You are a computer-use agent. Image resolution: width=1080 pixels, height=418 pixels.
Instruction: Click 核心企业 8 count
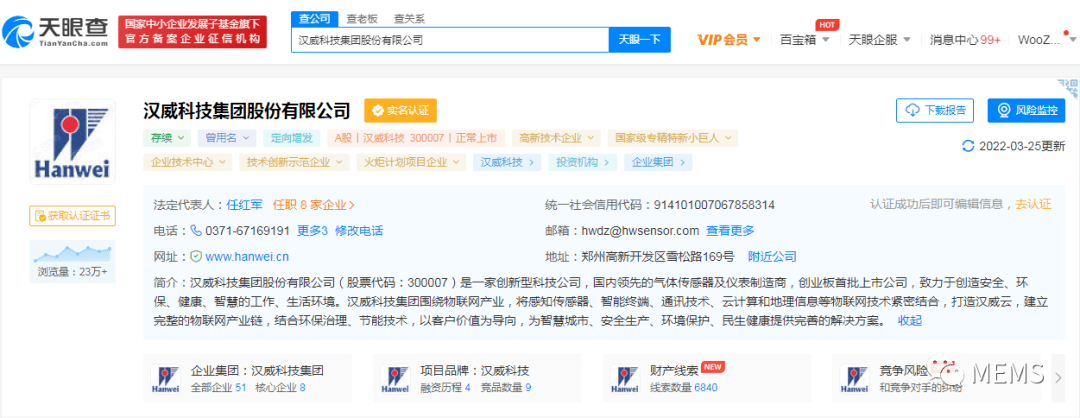tap(280, 388)
